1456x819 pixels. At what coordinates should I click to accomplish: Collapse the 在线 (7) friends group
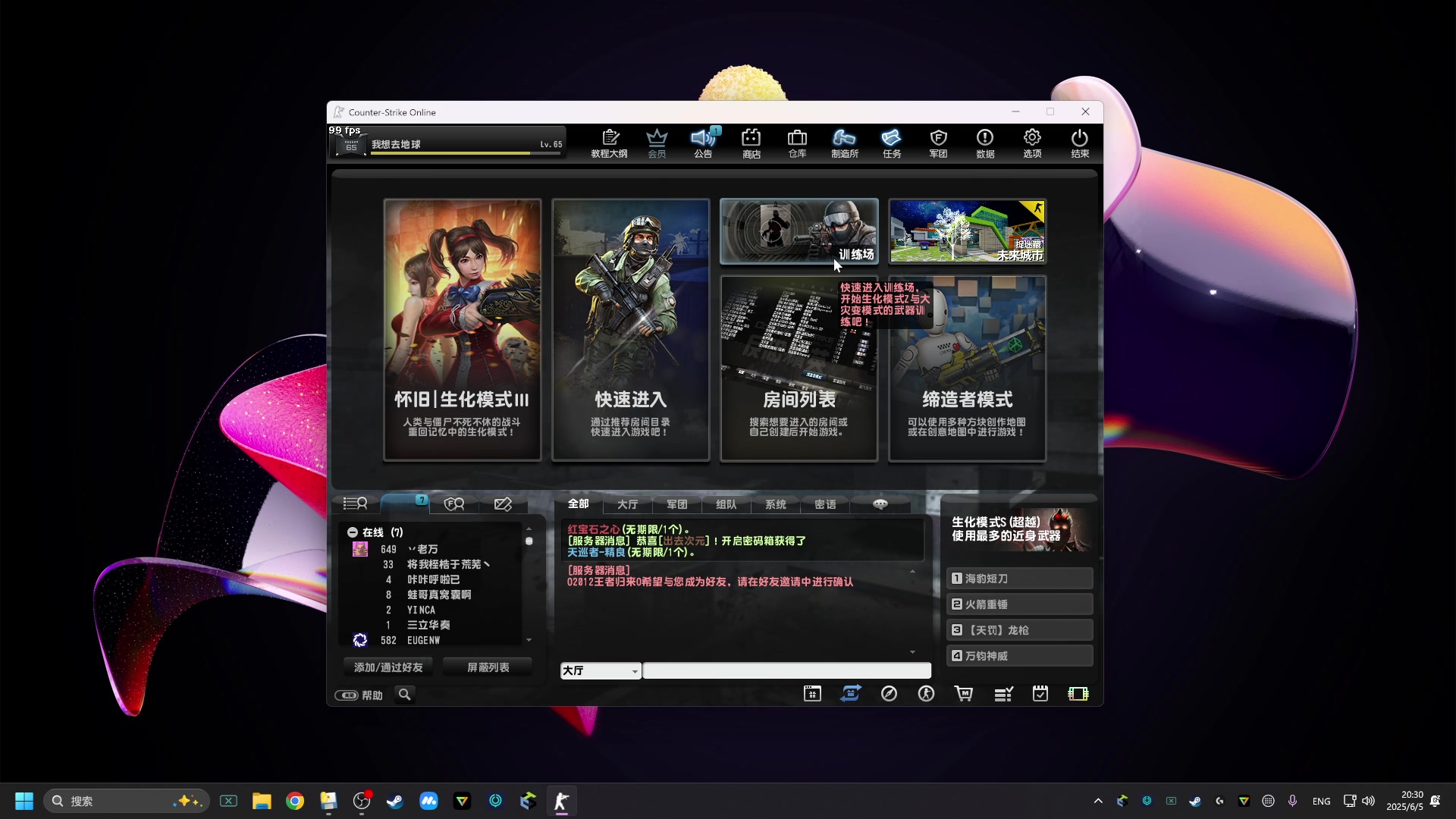tap(353, 532)
